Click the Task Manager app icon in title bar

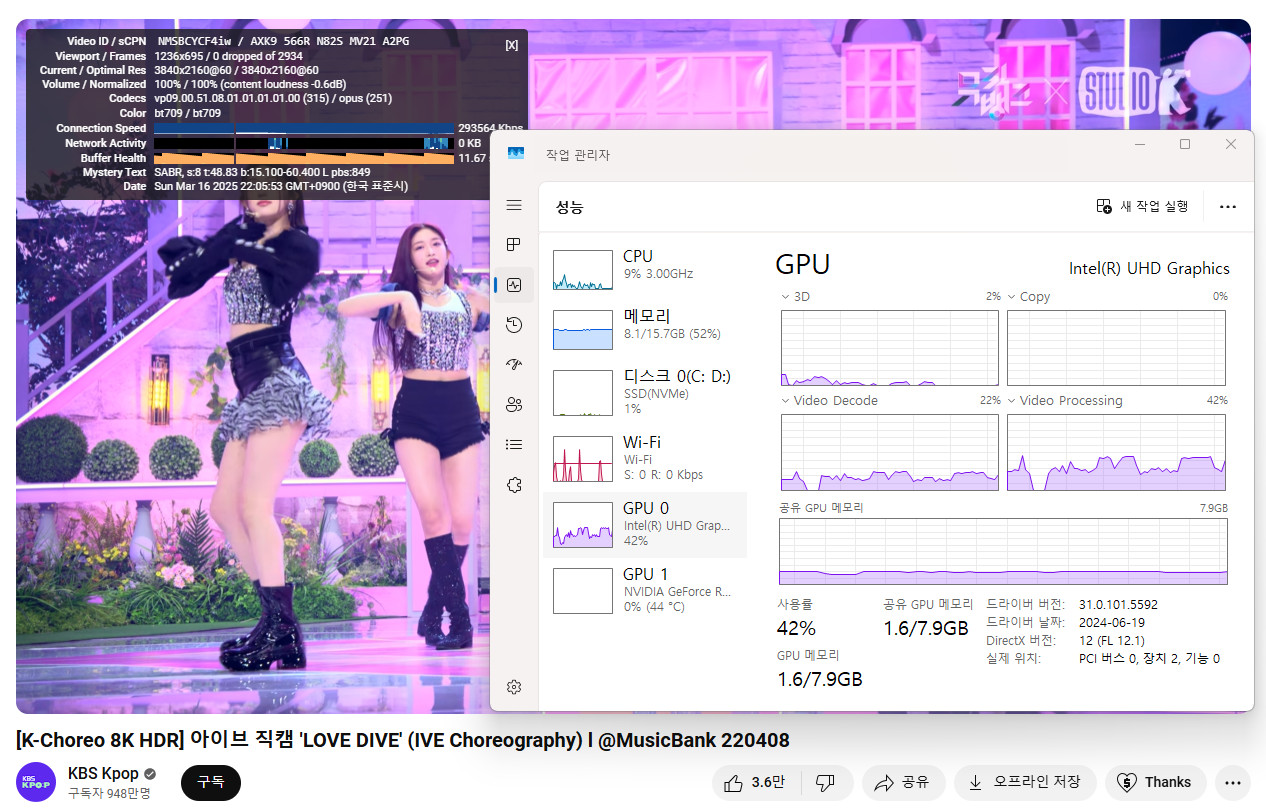516,154
